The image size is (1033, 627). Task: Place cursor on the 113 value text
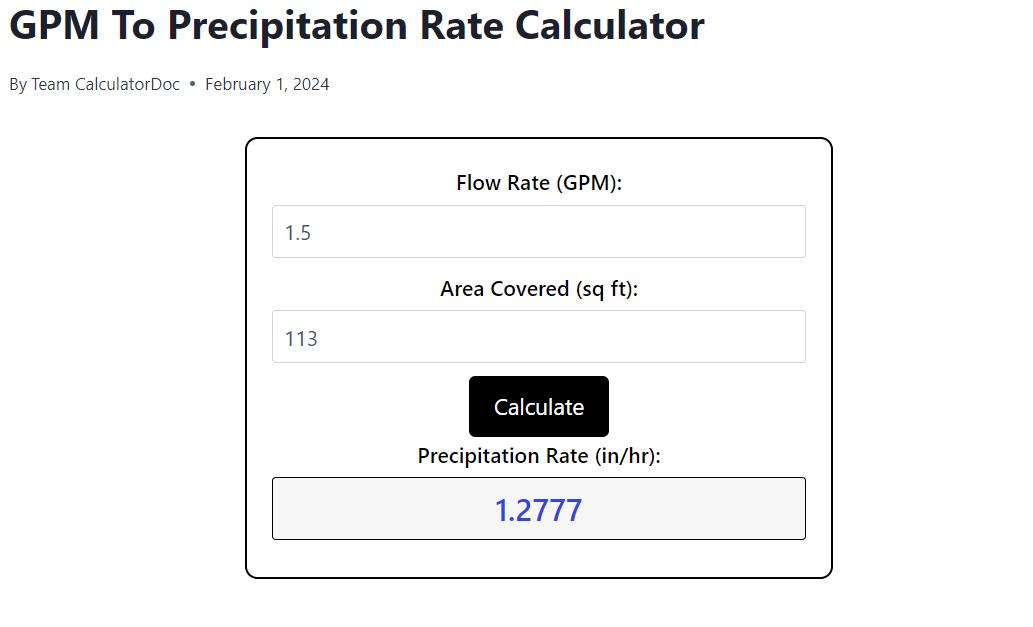coord(301,339)
